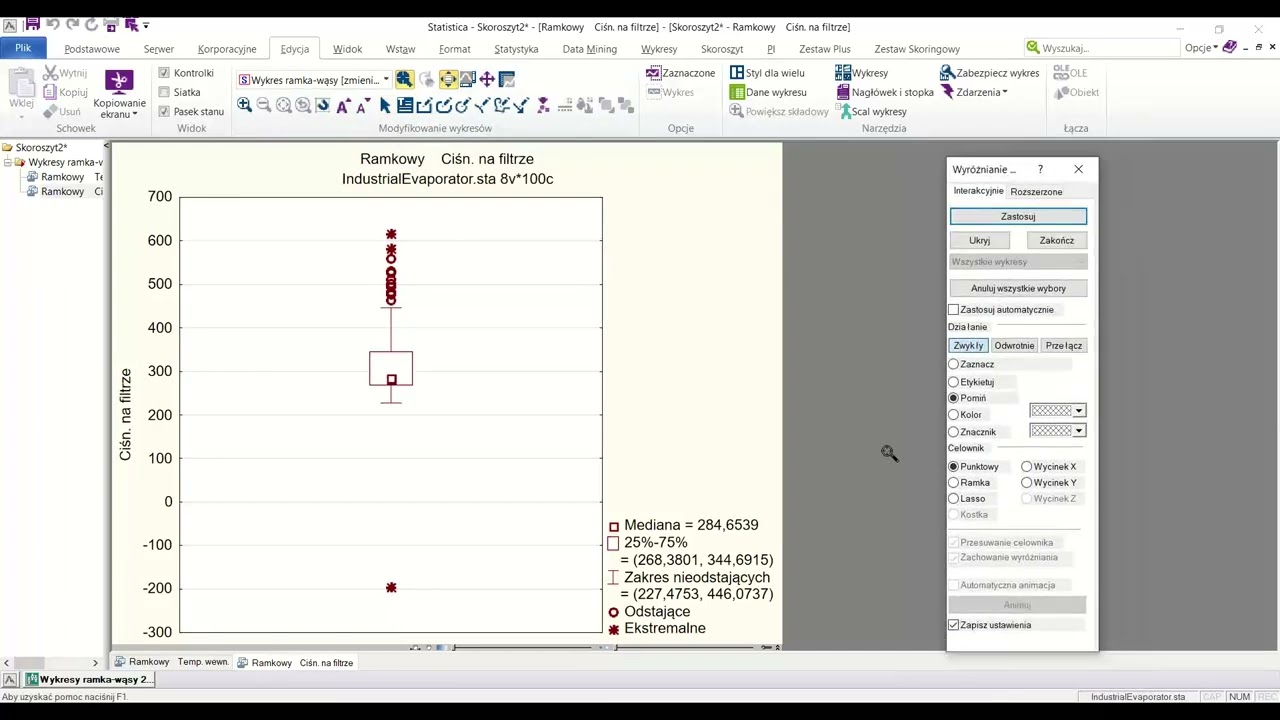The width and height of the screenshot is (1280, 720).
Task: Toggle the Pasek stanu checkbox
Action: 164,112
